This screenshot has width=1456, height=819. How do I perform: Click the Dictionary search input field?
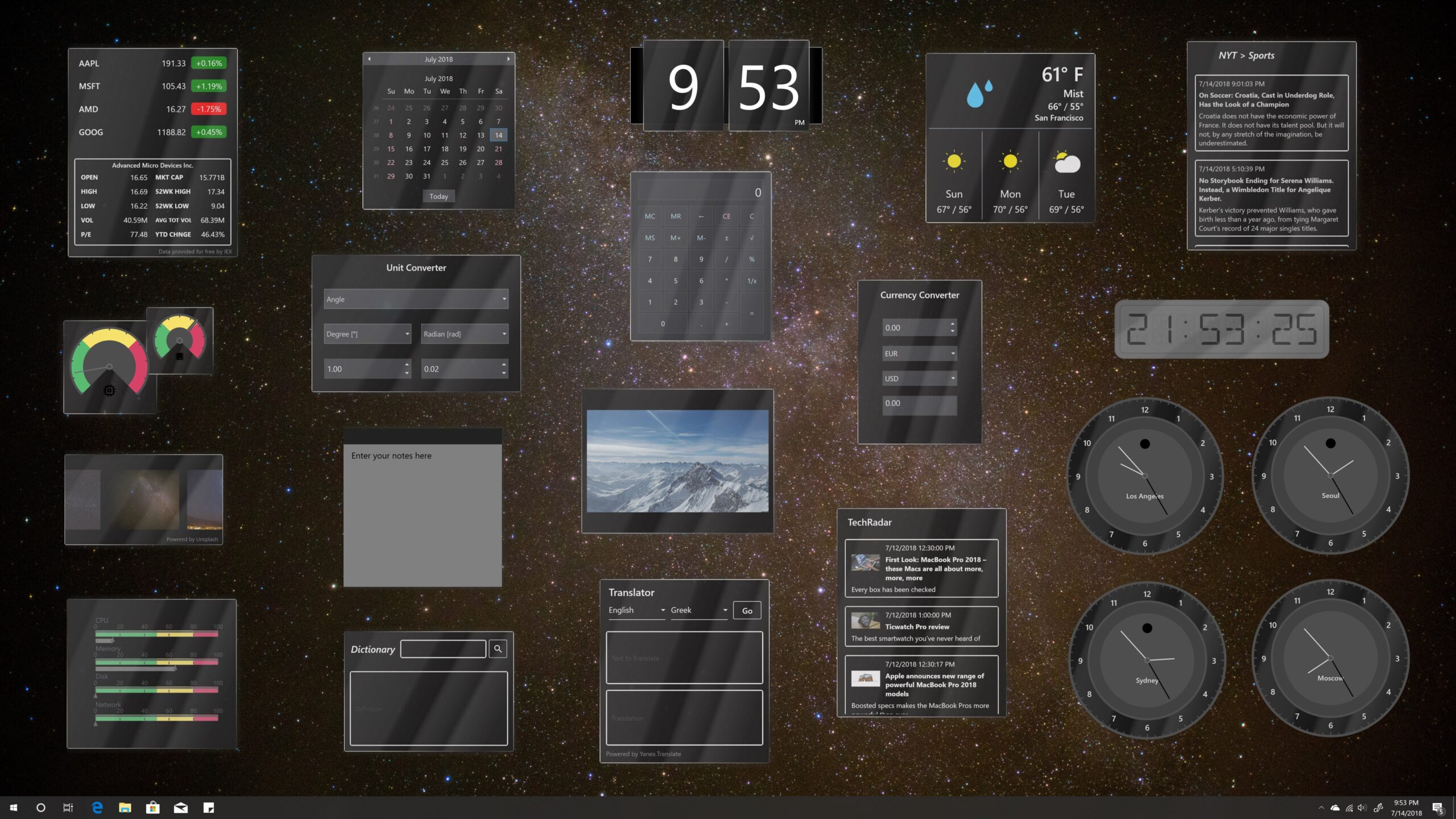coord(443,648)
